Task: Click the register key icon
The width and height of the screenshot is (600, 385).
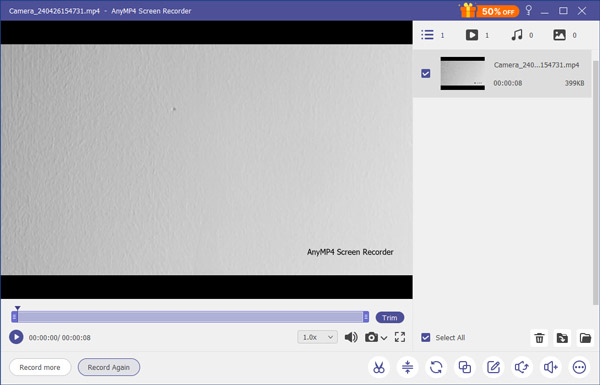Action: click(x=529, y=10)
